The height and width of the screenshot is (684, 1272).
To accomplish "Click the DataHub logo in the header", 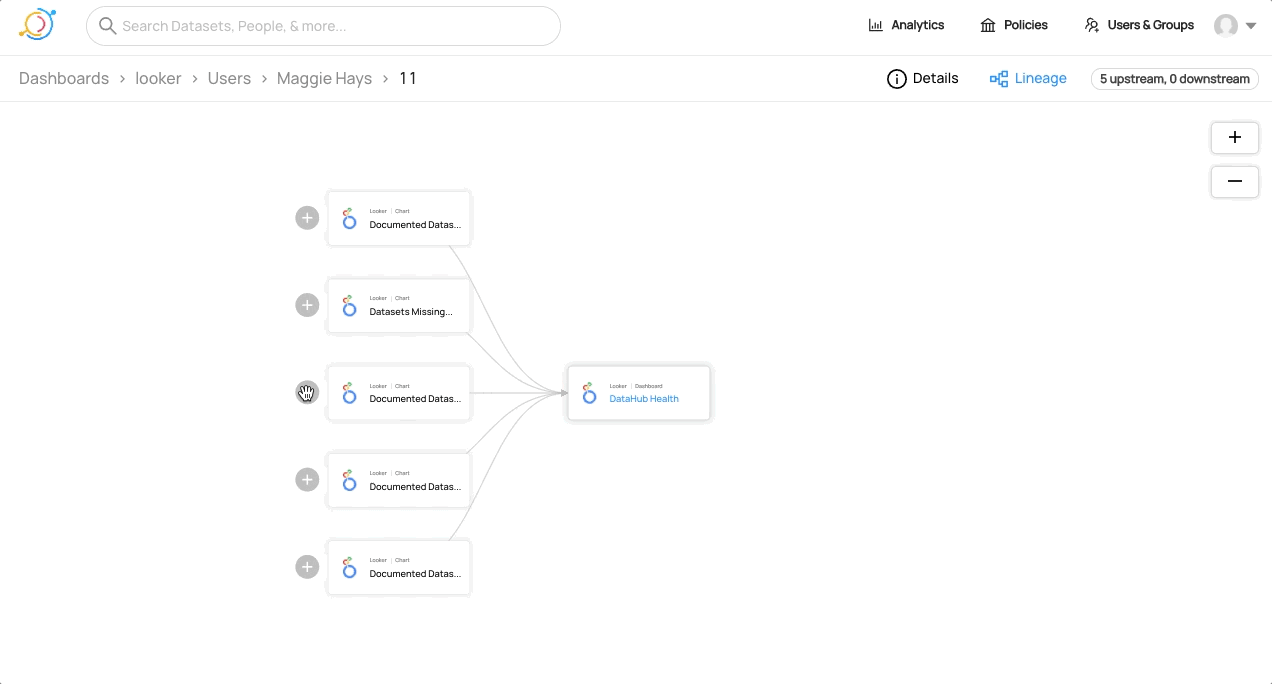I will (x=37, y=25).
